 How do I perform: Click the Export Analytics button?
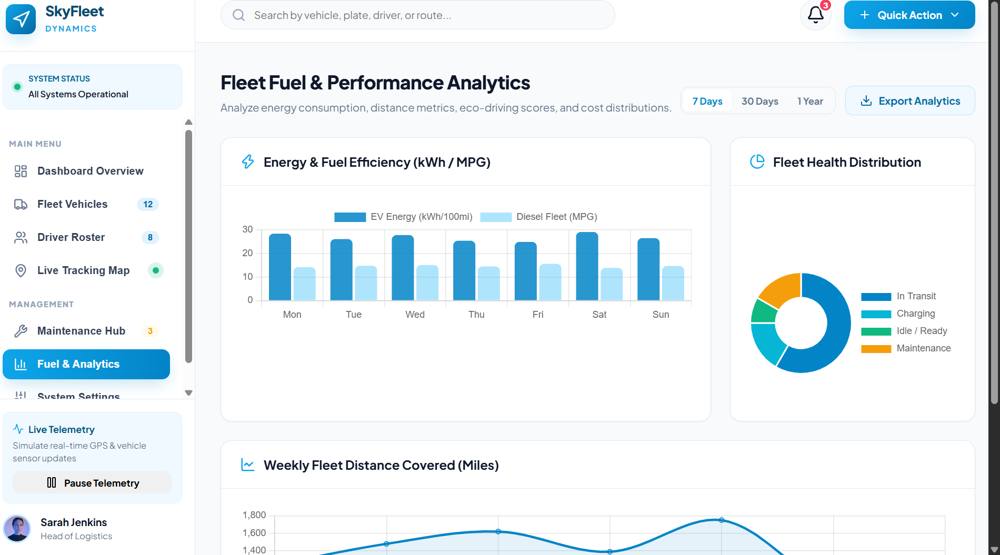(x=910, y=101)
